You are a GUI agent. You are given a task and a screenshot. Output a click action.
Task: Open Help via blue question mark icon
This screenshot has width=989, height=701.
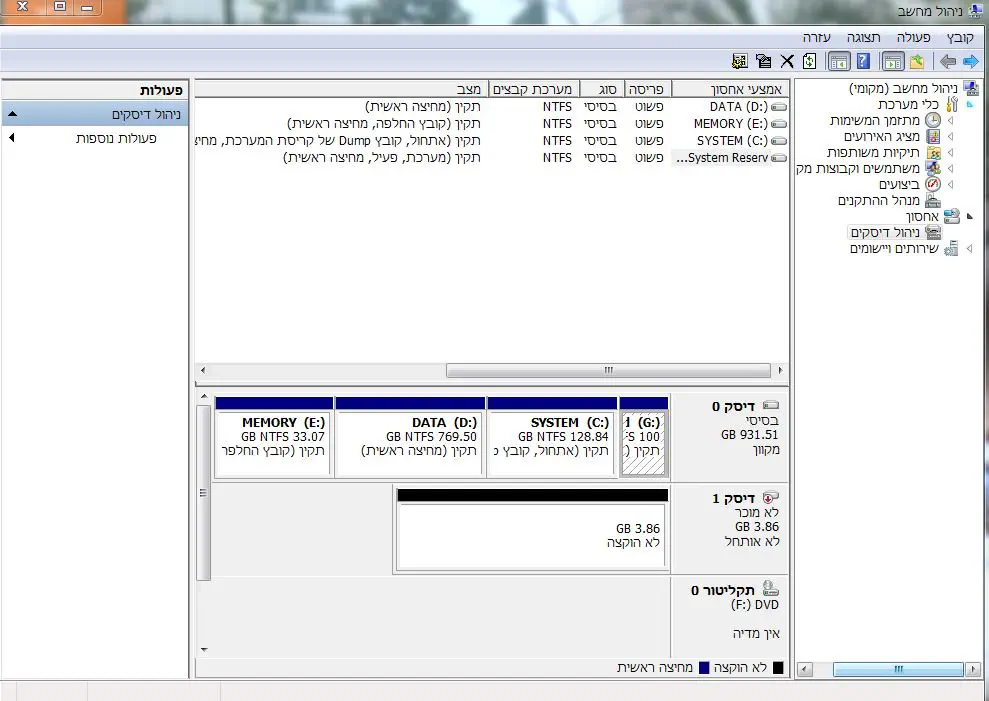(x=863, y=62)
